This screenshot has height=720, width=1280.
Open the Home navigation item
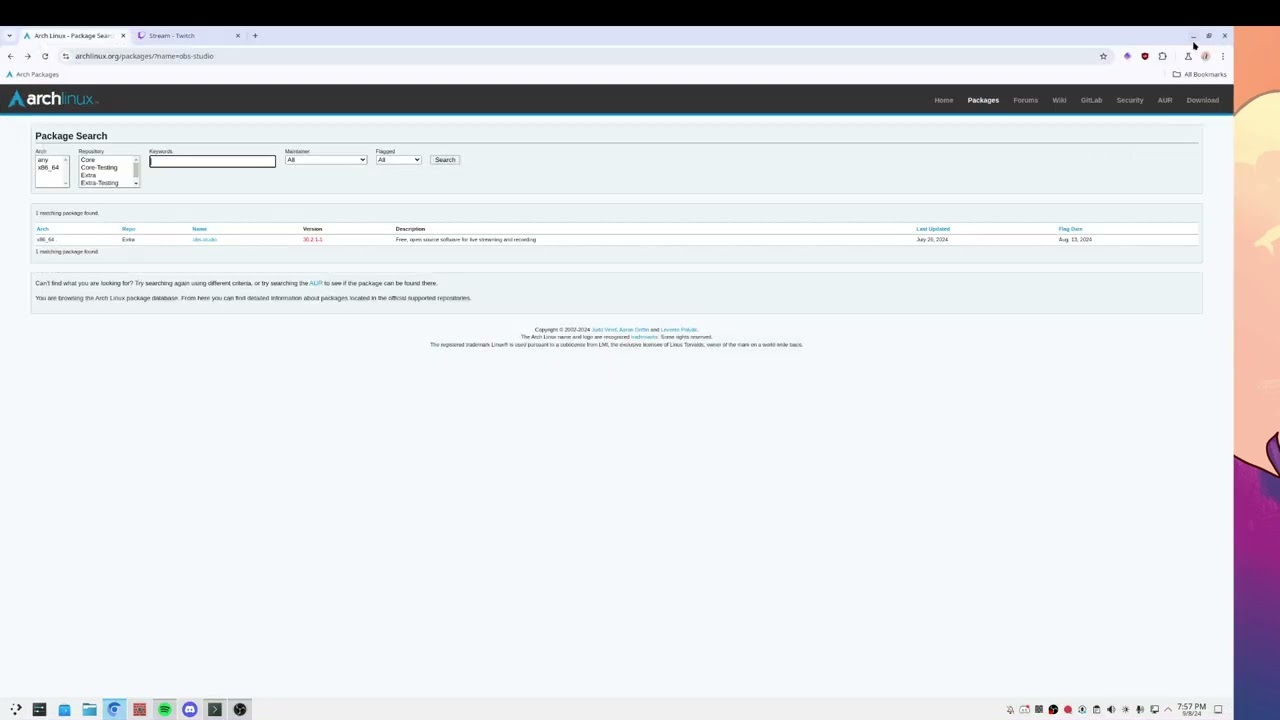click(943, 100)
